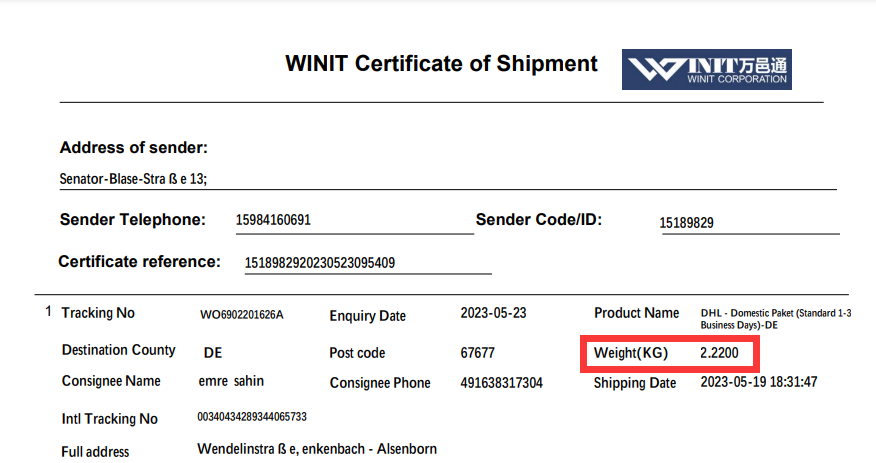This screenshot has height=463, width=876.
Task: Click tracking number WO6902201626A
Action: coord(242,315)
